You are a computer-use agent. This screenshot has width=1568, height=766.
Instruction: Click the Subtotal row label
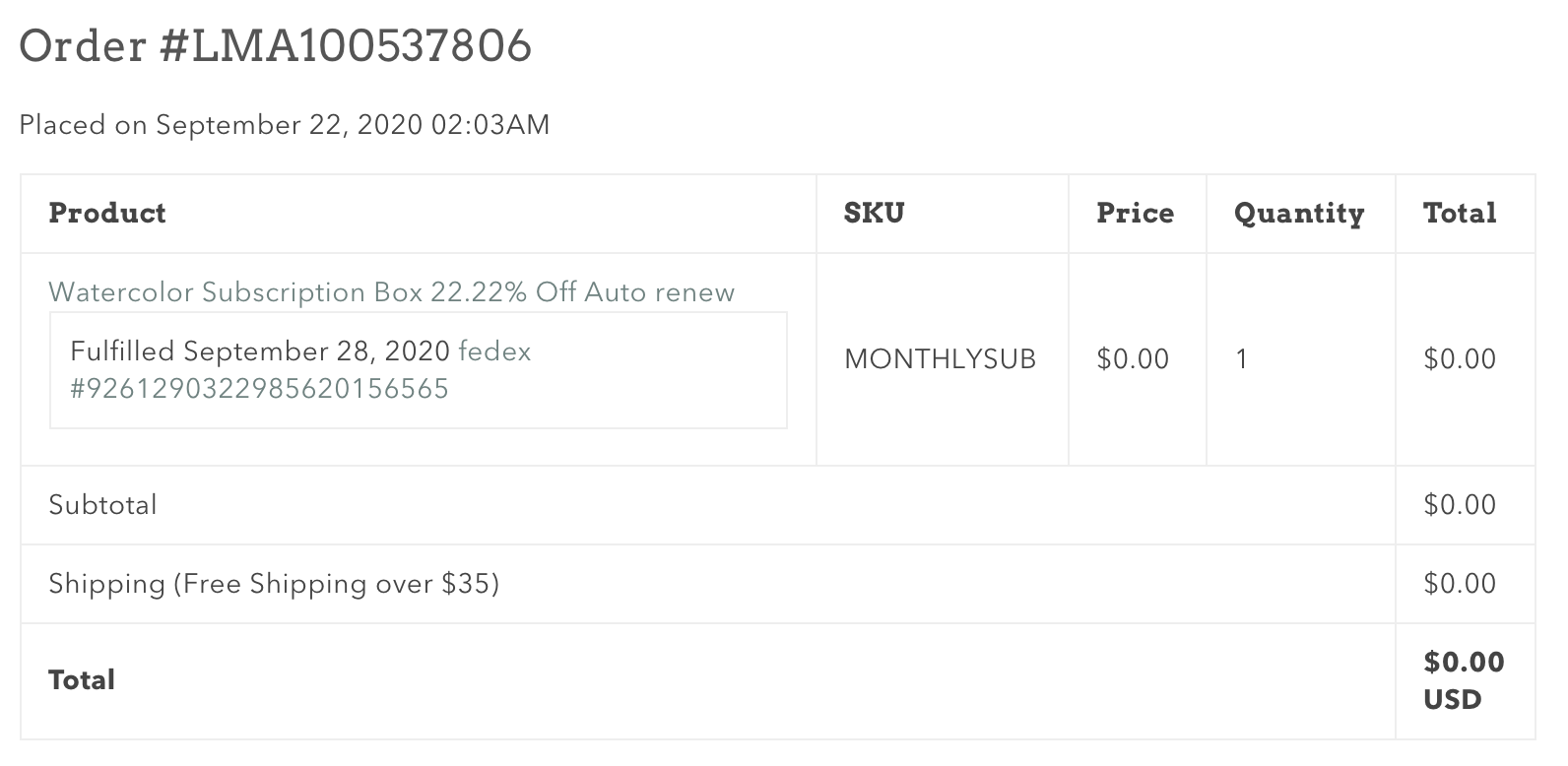[x=102, y=505]
